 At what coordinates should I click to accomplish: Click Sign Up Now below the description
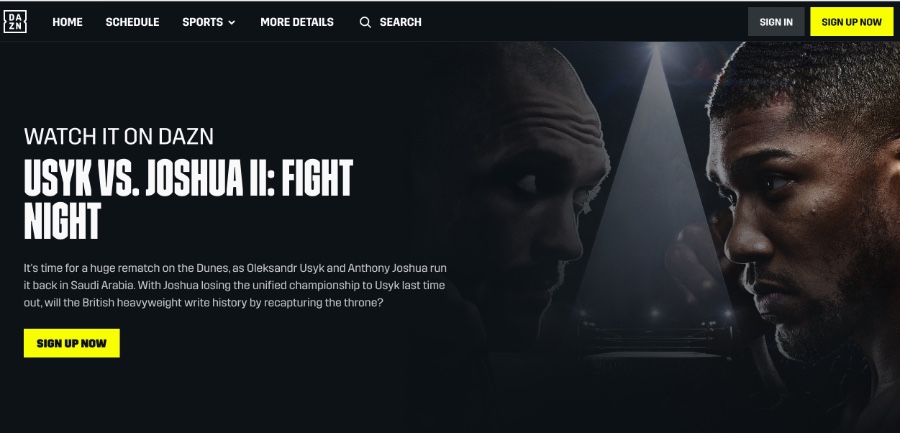click(72, 343)
